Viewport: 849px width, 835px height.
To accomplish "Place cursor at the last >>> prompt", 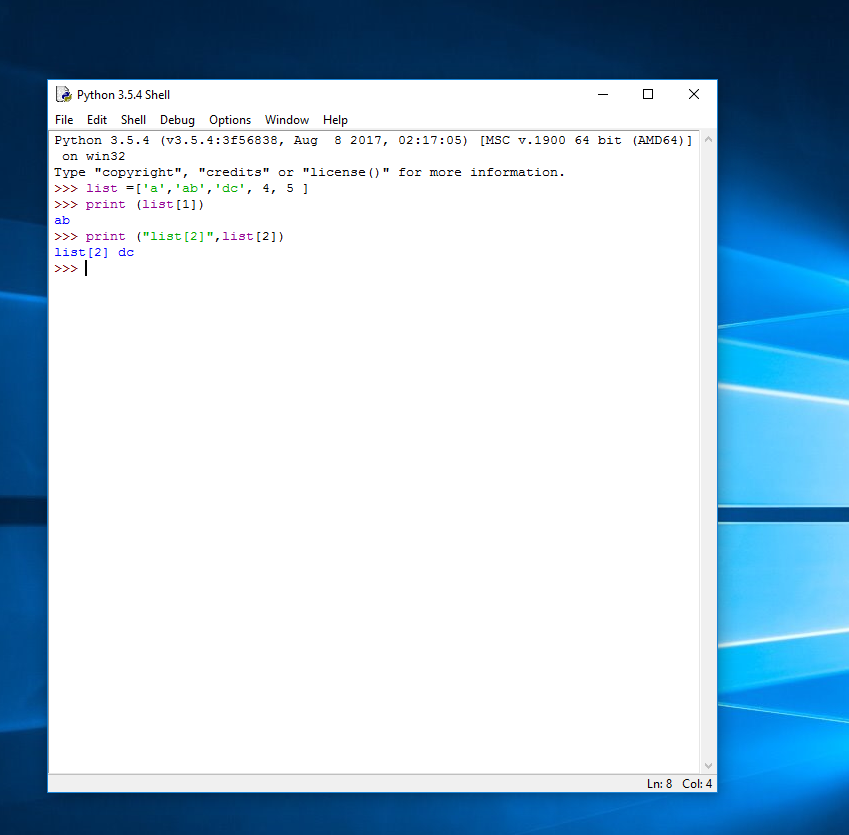I will pos(86,269).
